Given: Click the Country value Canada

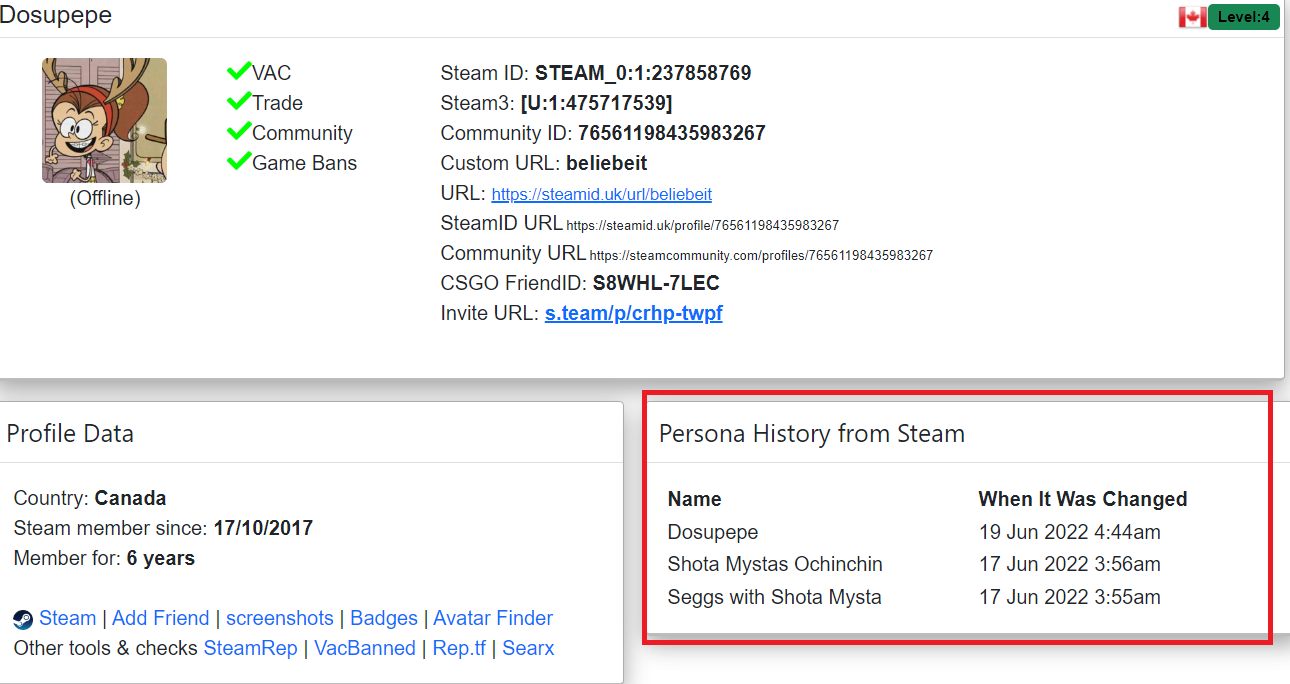Looking at the screenshot, I should coord(131,498).
